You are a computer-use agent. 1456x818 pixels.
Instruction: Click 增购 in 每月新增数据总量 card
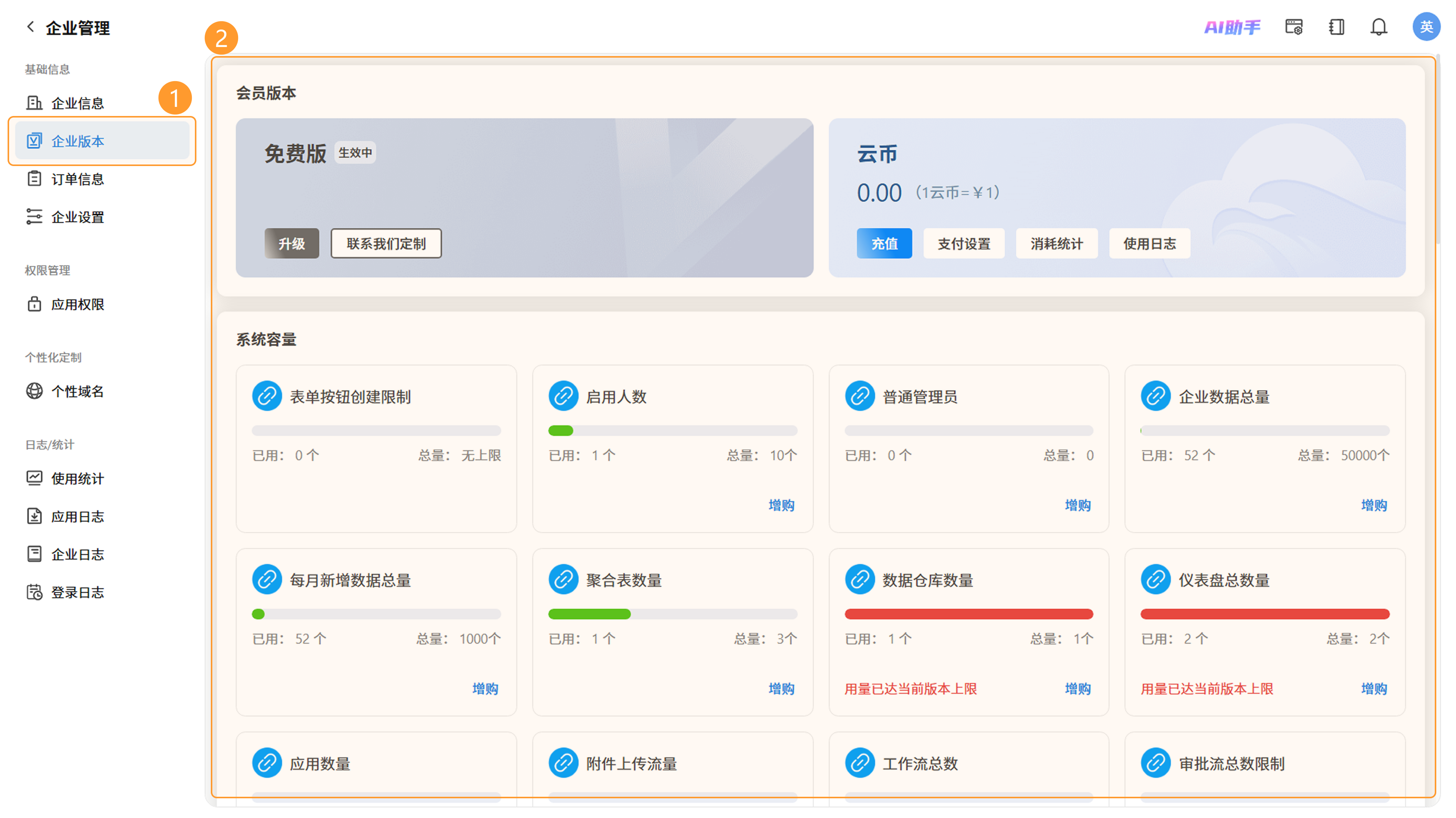[485, 688]
